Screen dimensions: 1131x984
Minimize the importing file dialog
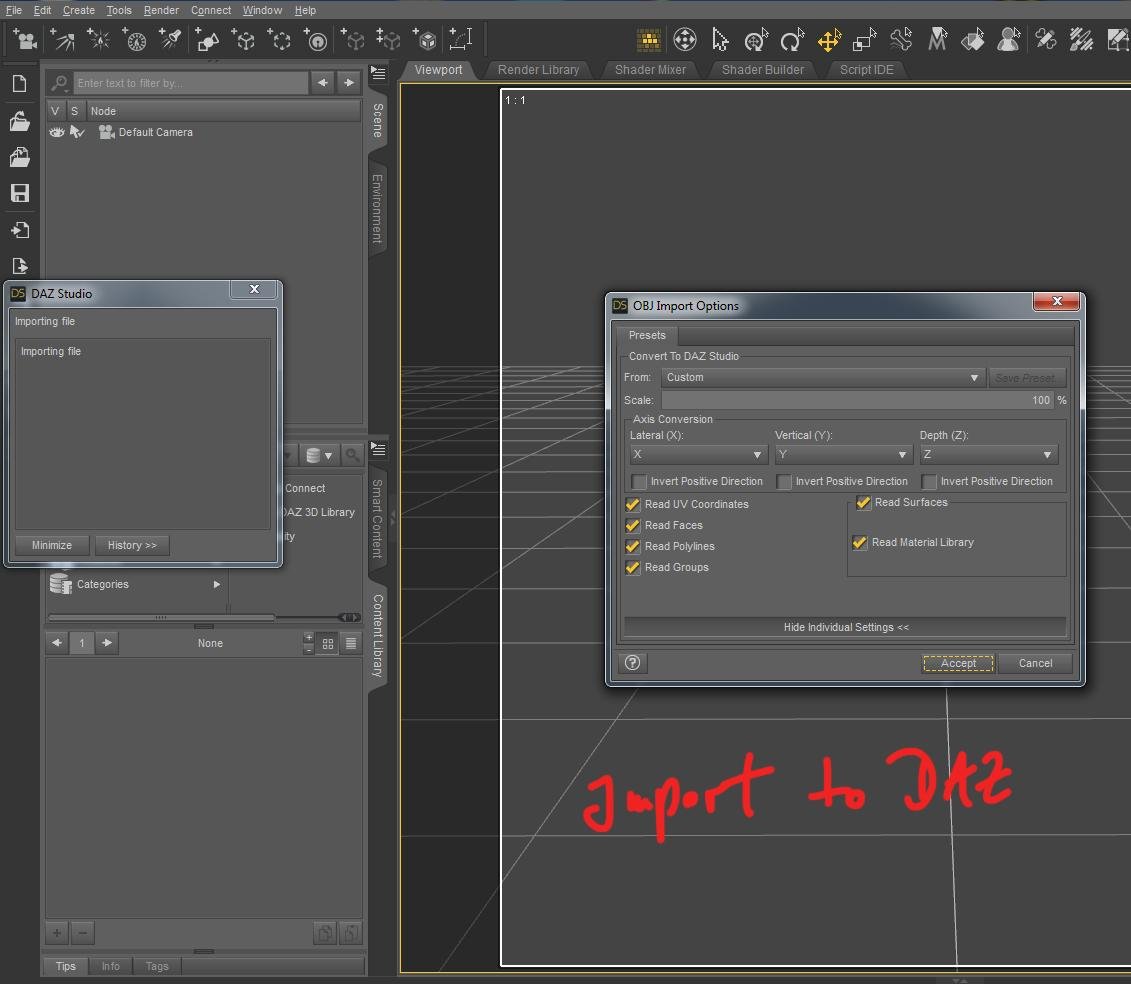coord(52,545)
